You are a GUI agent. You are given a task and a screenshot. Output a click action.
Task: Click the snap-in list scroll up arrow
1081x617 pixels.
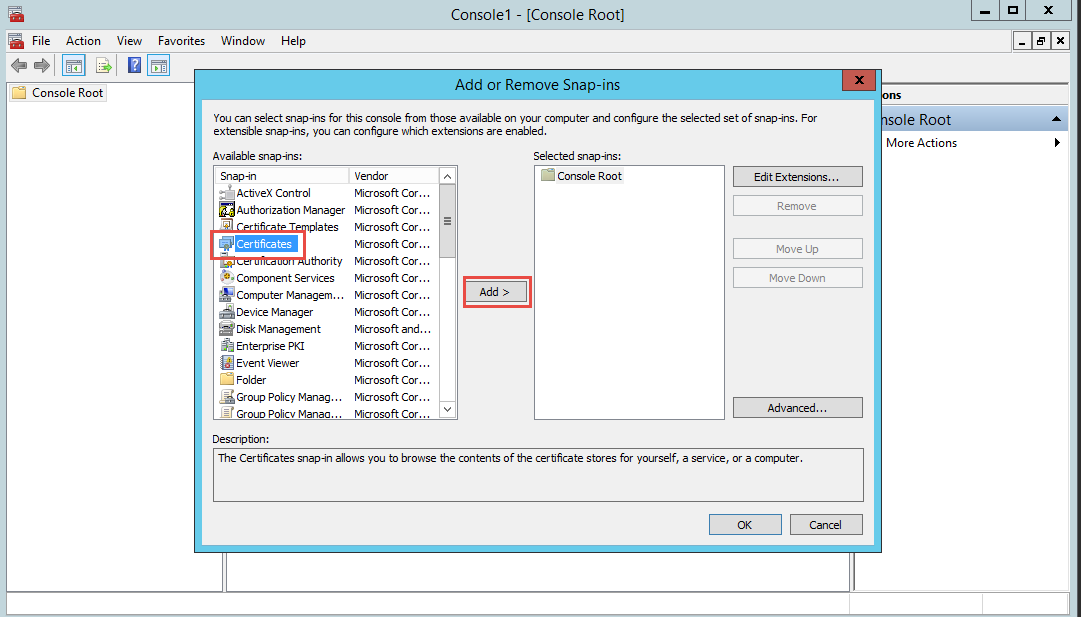pos(447,176)
